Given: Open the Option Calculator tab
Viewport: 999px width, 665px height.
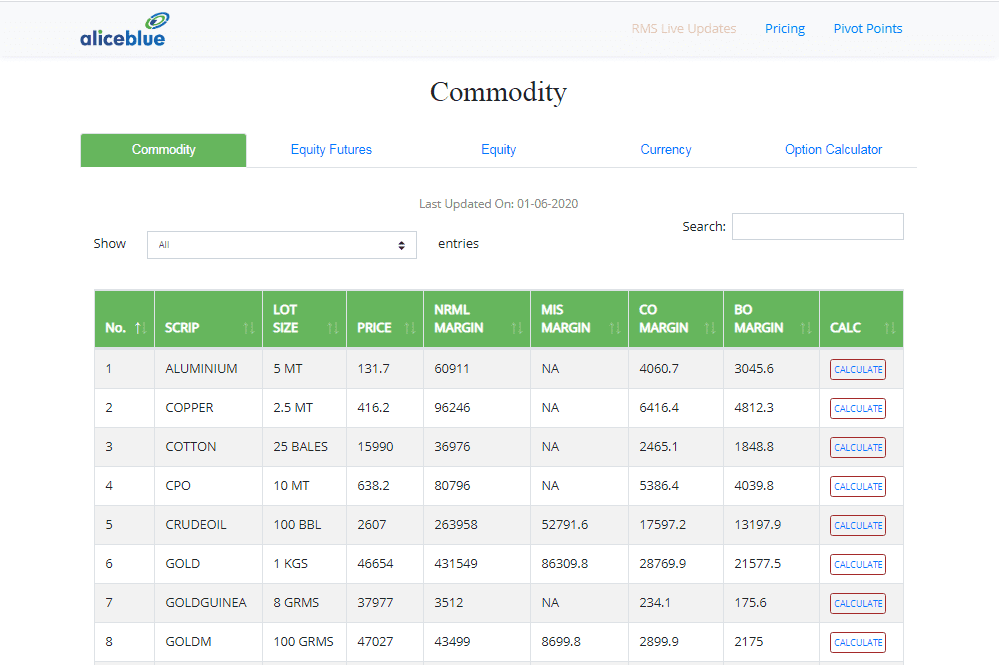Looking at the screenshot, I should (833, 150).
